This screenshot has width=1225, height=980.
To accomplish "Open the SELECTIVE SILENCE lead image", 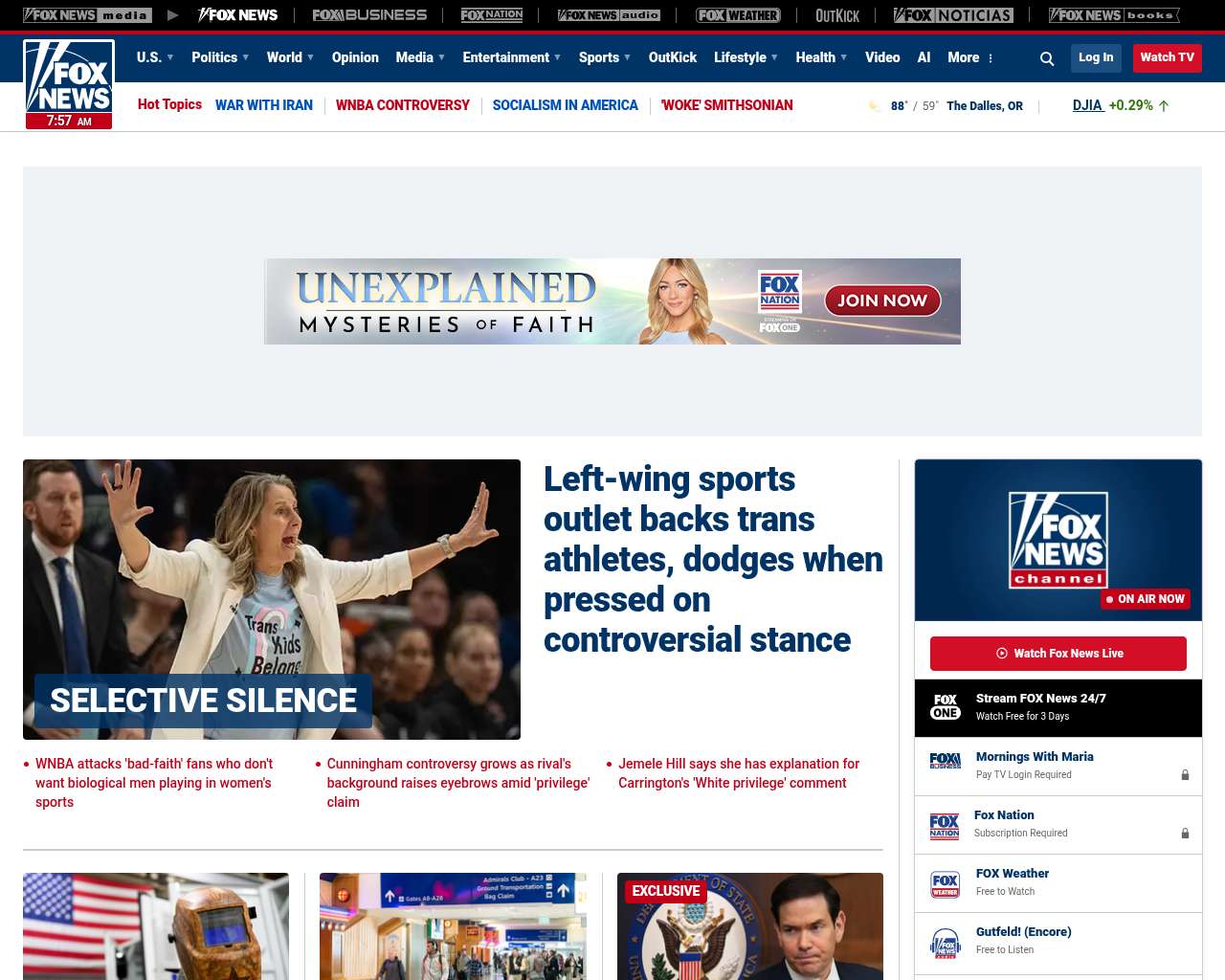I will point(272,599).
